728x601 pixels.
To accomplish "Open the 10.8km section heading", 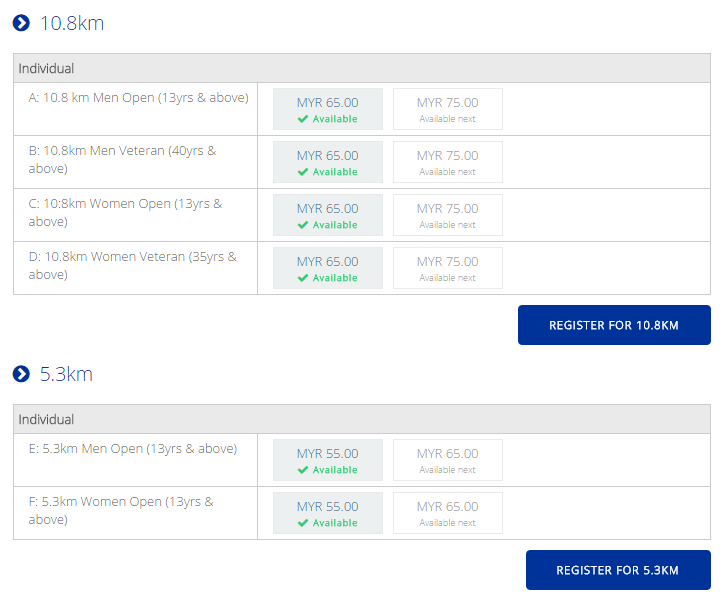I will coord(72,23).
